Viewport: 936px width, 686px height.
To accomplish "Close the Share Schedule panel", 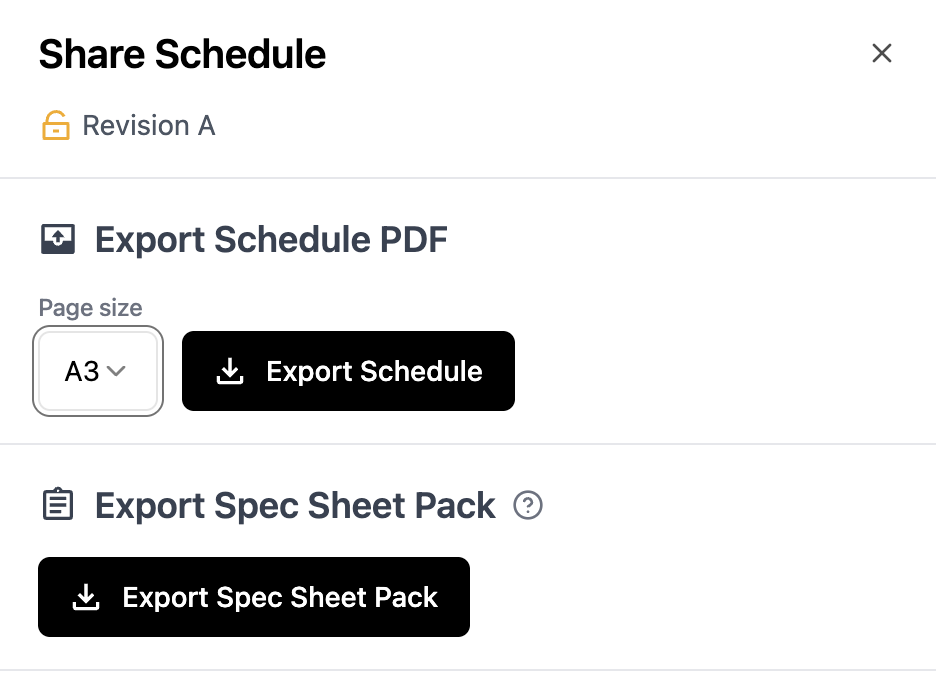I will pos(881,53).
